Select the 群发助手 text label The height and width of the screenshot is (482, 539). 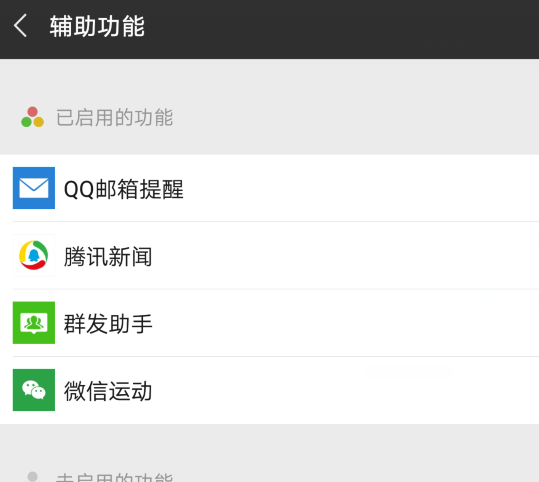[108, 324]
